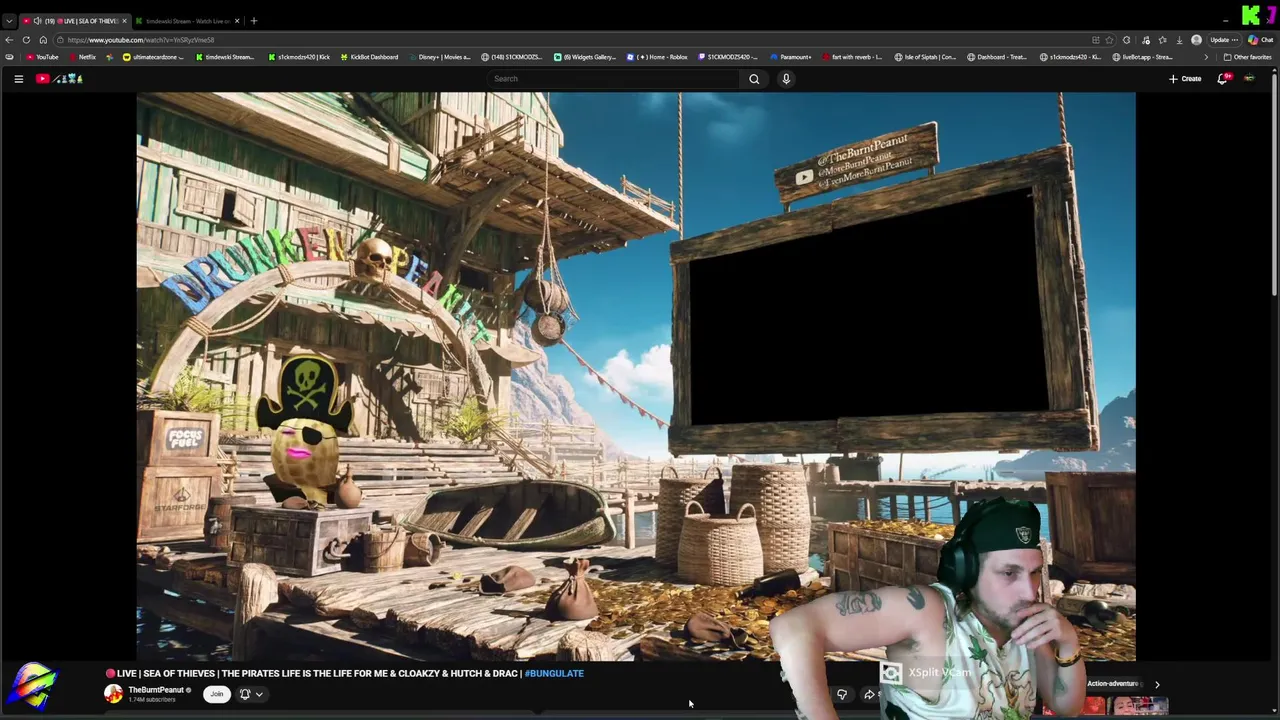
Task: Dislike the video with thumbs-down
Action: tap(842, 695)
